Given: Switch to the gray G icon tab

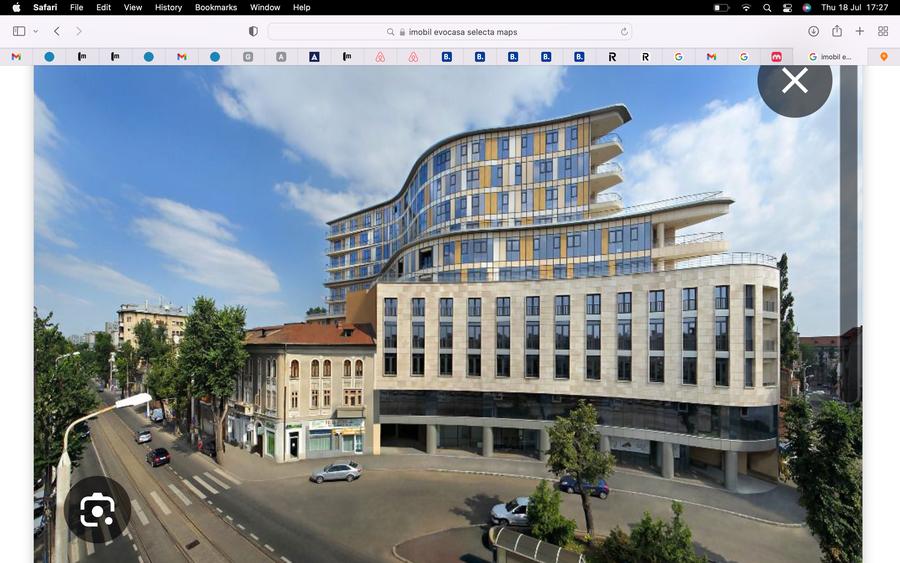Looking at the screenshot, I should [247, 57].
